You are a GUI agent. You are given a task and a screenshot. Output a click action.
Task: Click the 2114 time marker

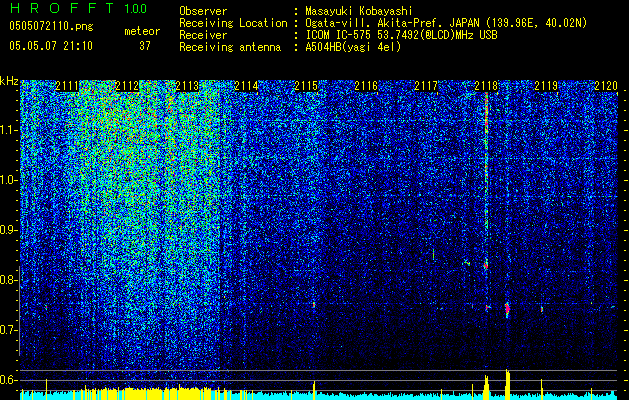(246, 86)
